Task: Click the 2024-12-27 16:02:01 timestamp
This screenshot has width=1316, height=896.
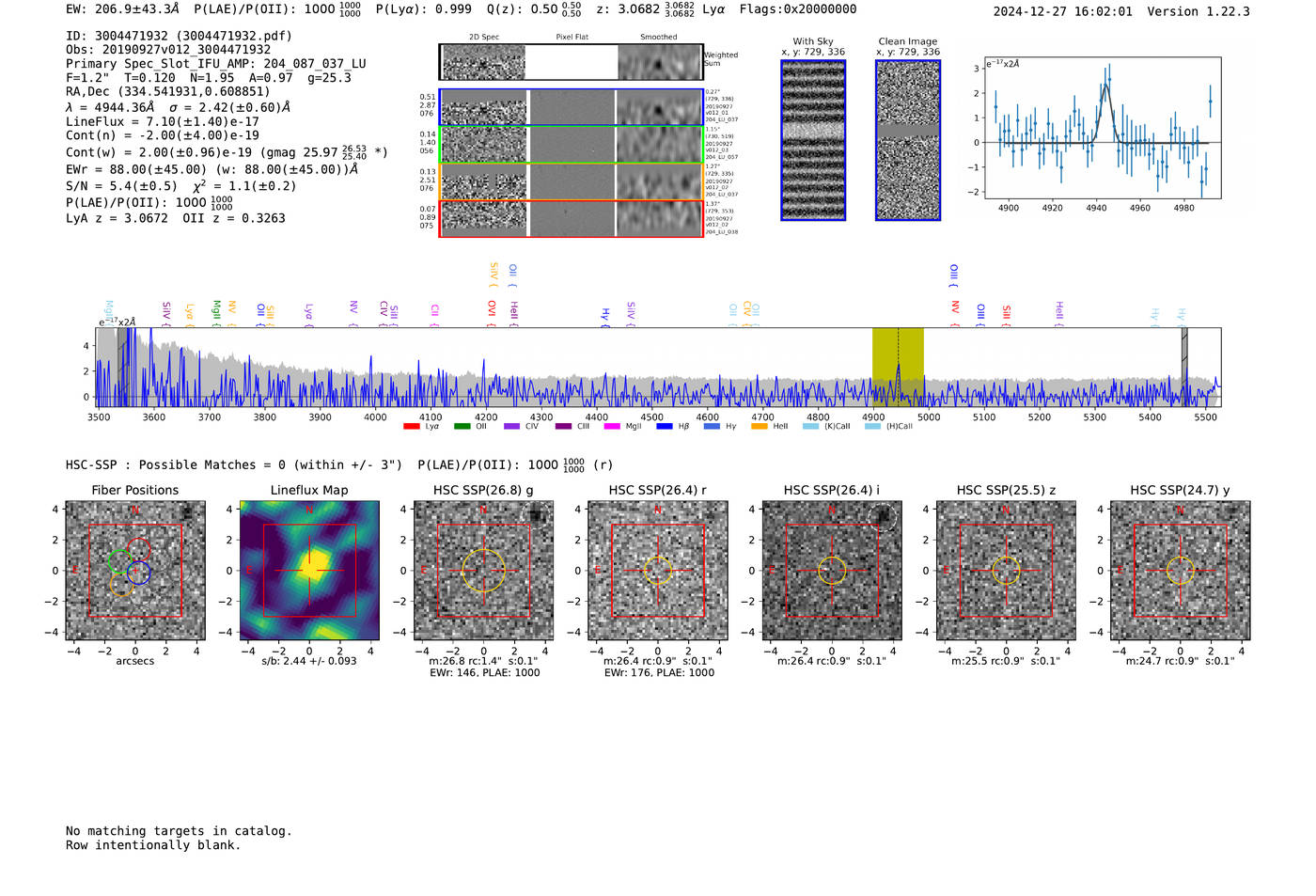Action: [x=1063, y=11]
